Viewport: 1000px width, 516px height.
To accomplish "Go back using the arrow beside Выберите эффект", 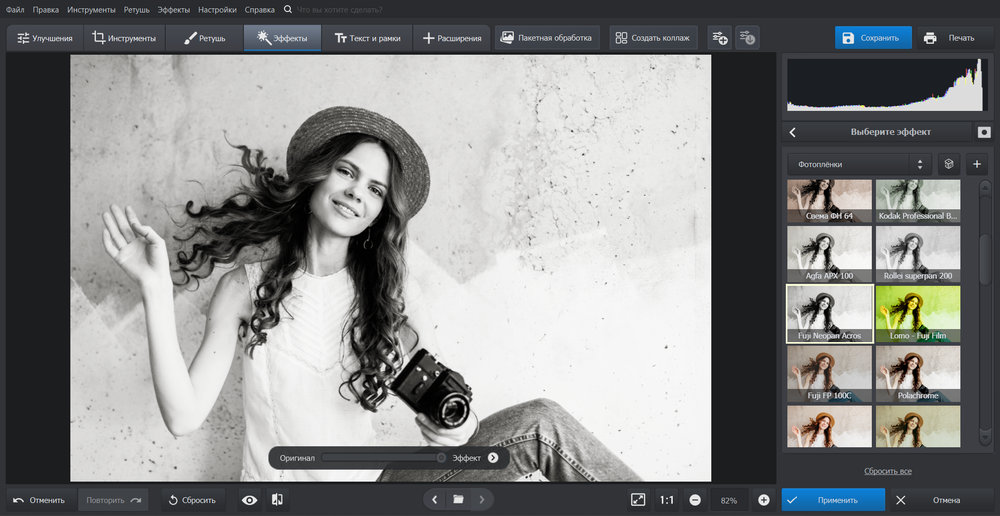I will 793,132.
